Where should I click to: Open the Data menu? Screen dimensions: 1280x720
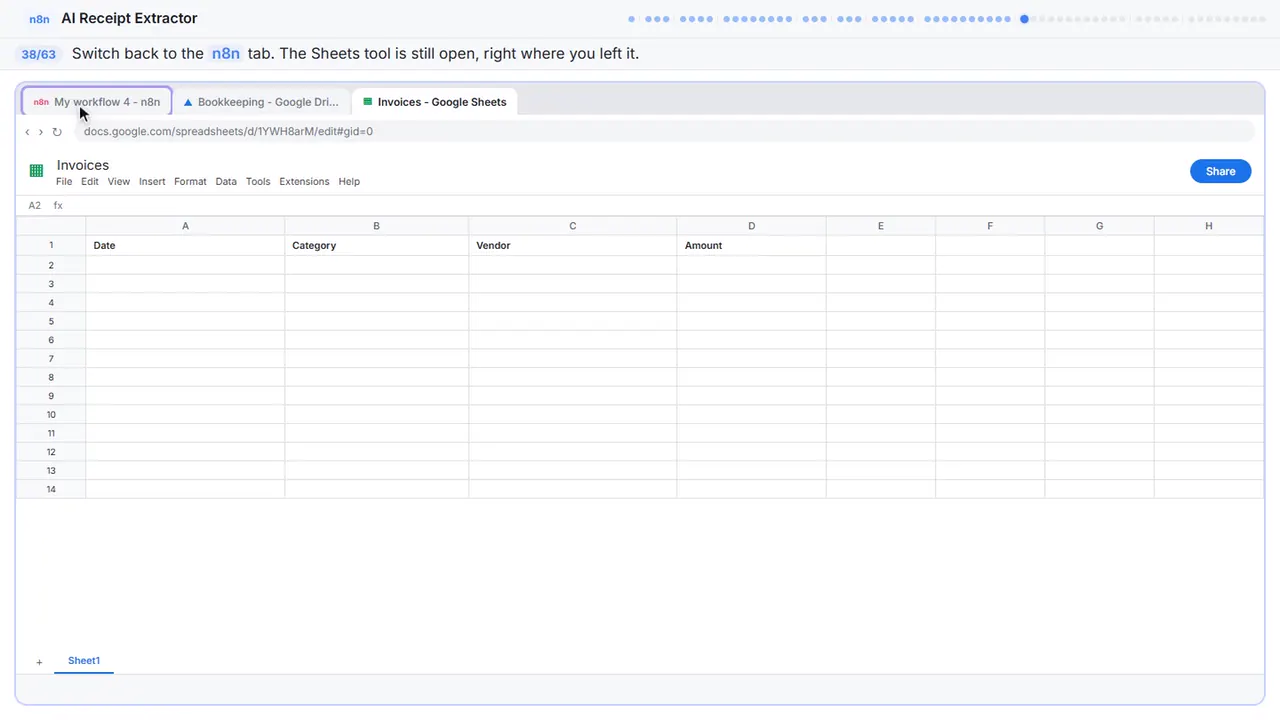[226, 182]
